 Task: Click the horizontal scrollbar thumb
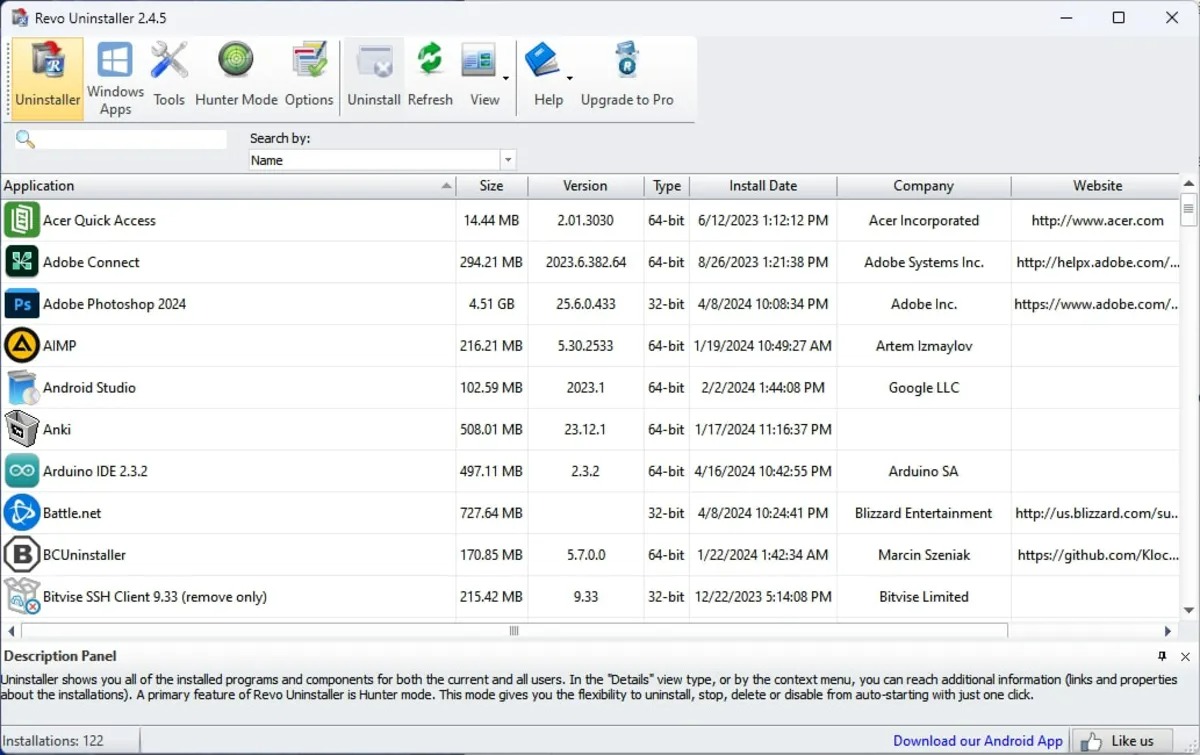point(514,631)
